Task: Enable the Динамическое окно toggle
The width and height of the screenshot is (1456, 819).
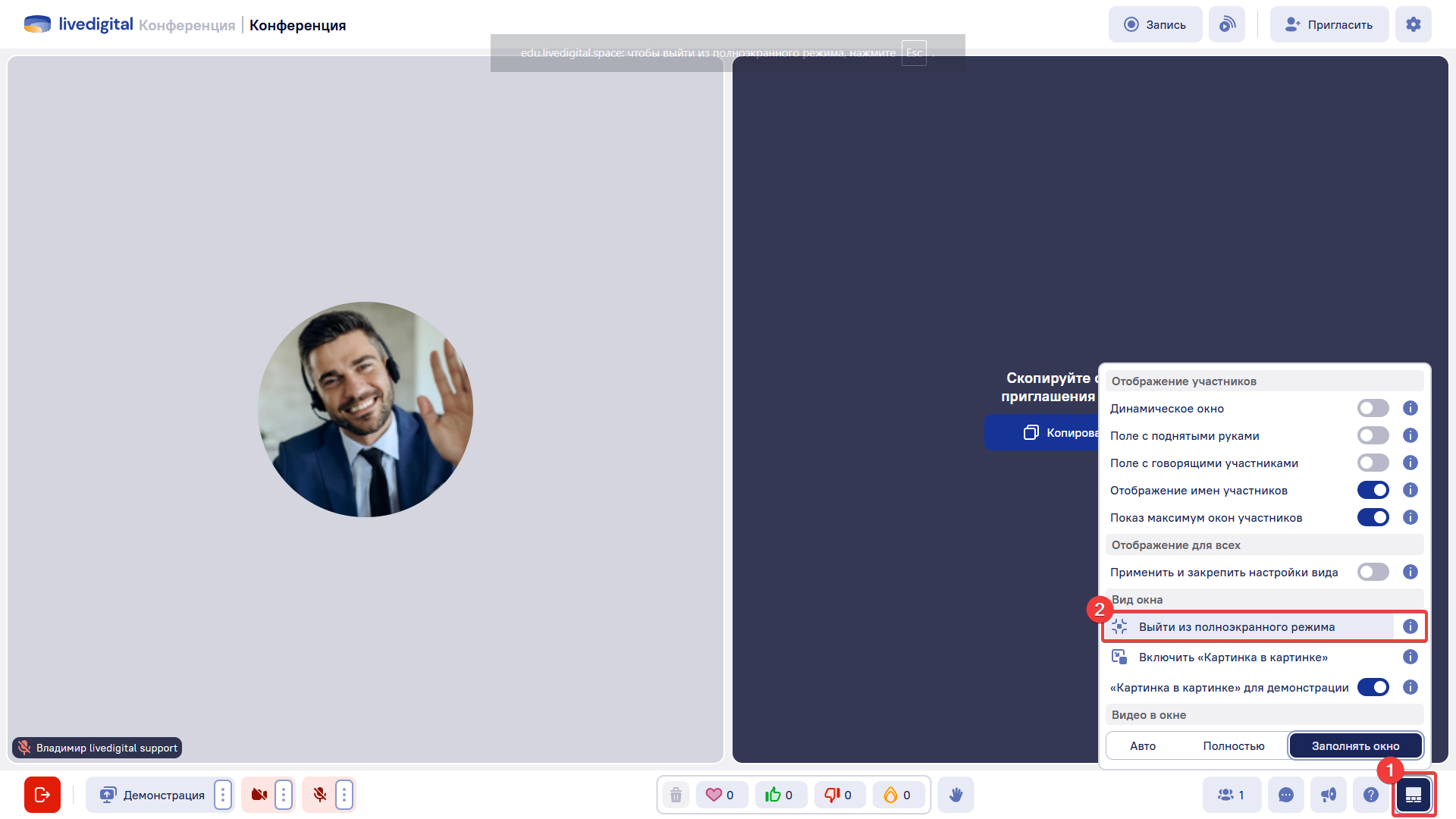Action: (1373, 409)
